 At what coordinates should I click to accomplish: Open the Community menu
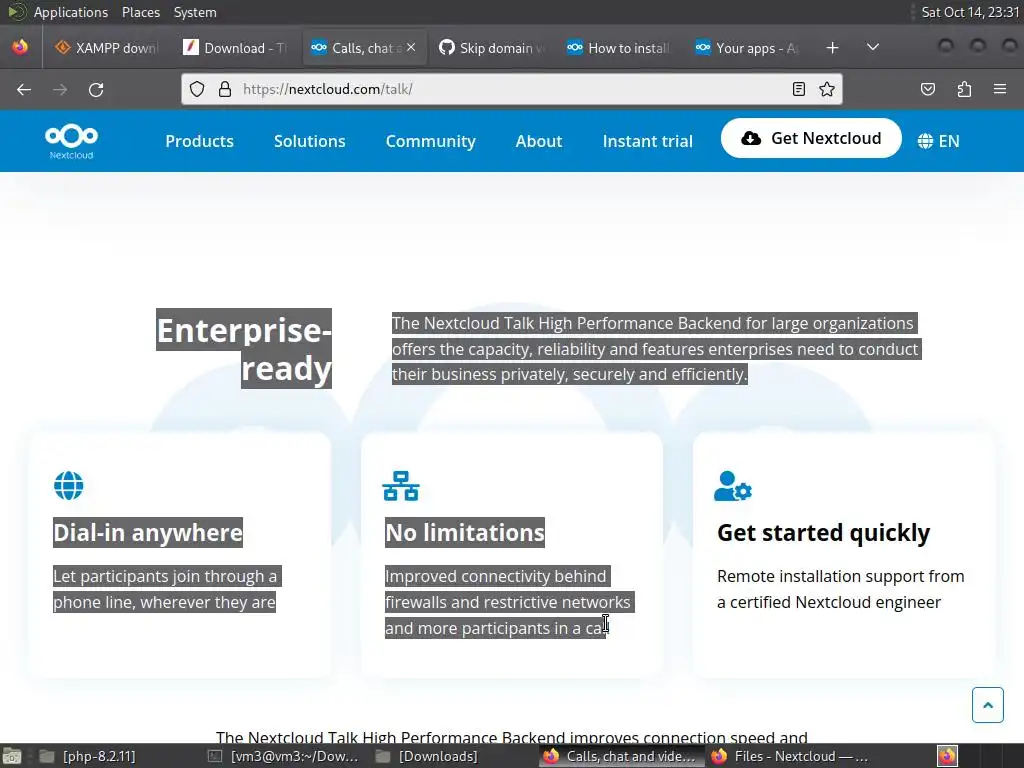point(430,141)
